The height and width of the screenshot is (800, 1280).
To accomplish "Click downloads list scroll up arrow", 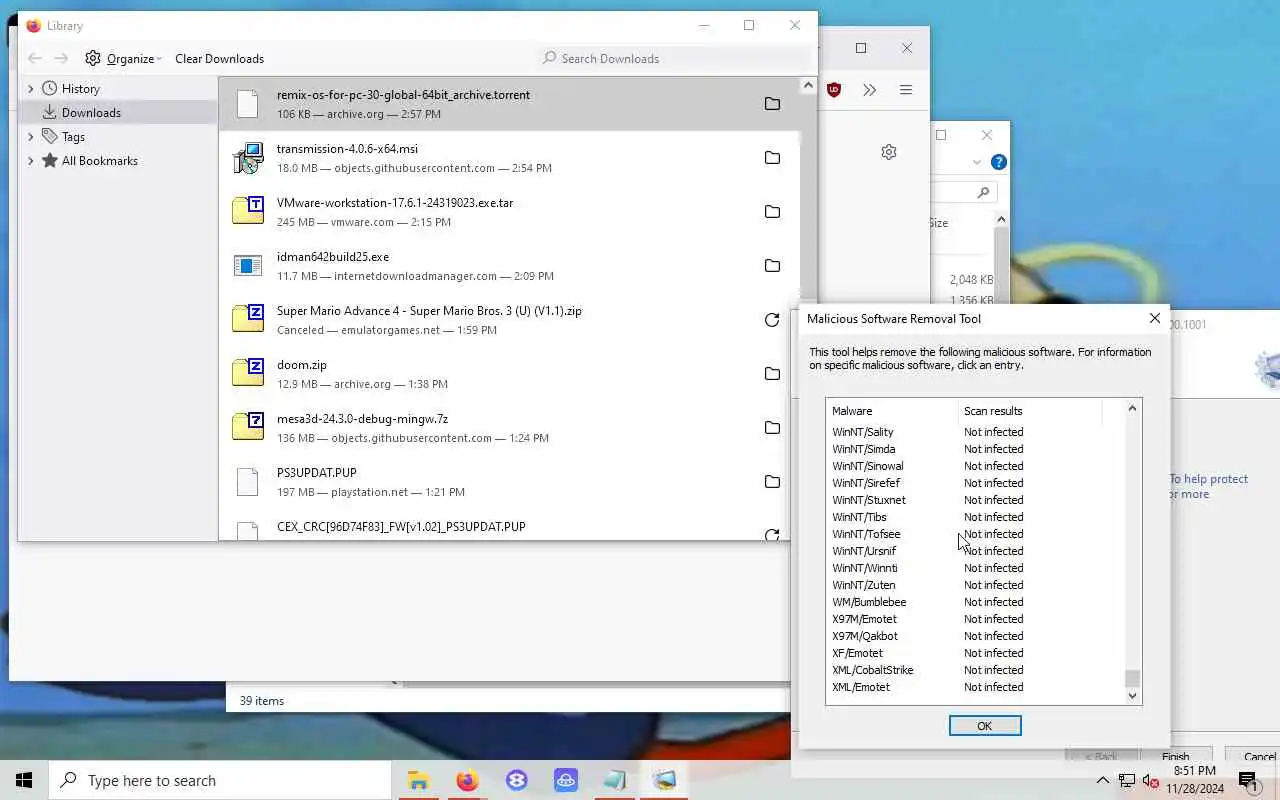I will (x=808, y=86).
